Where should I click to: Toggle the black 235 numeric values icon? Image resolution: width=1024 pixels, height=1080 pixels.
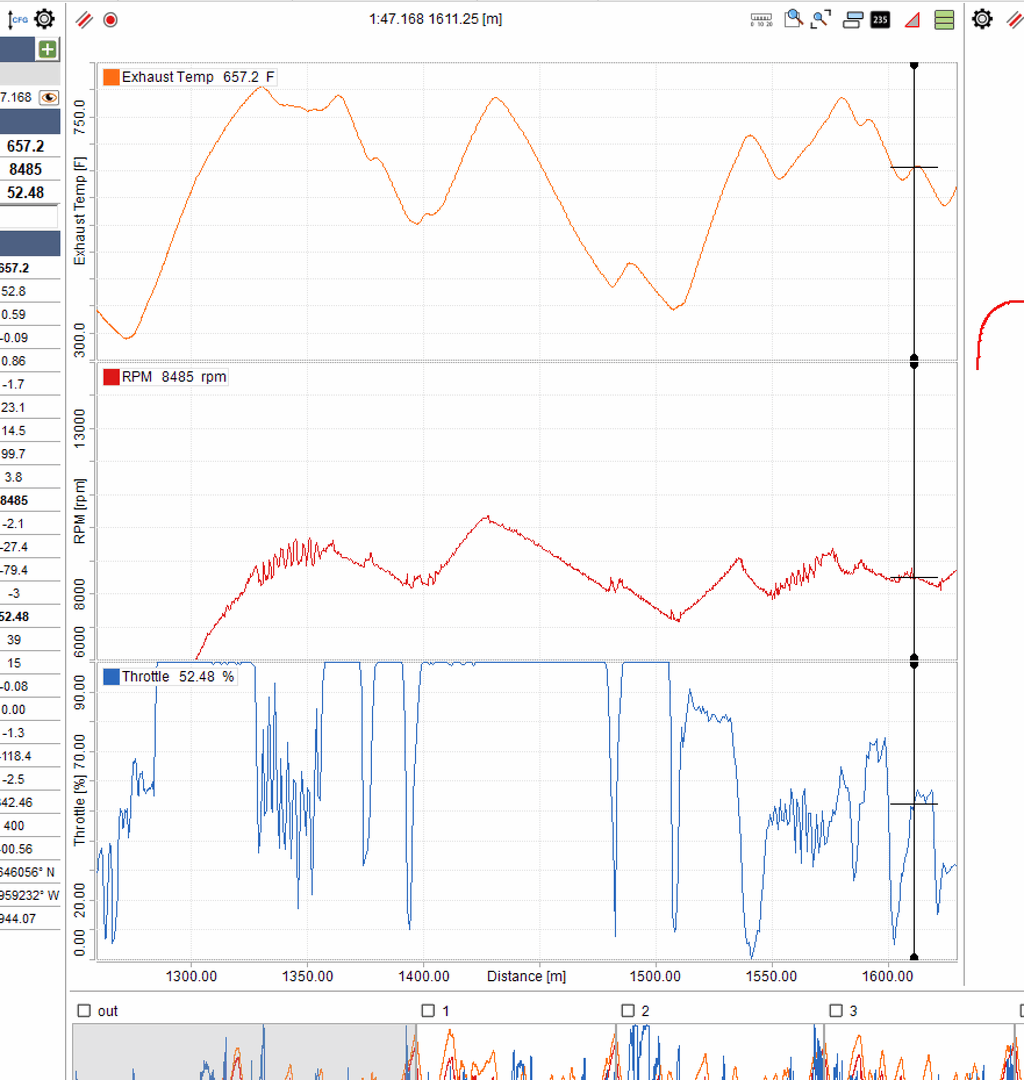click(880, 19)
